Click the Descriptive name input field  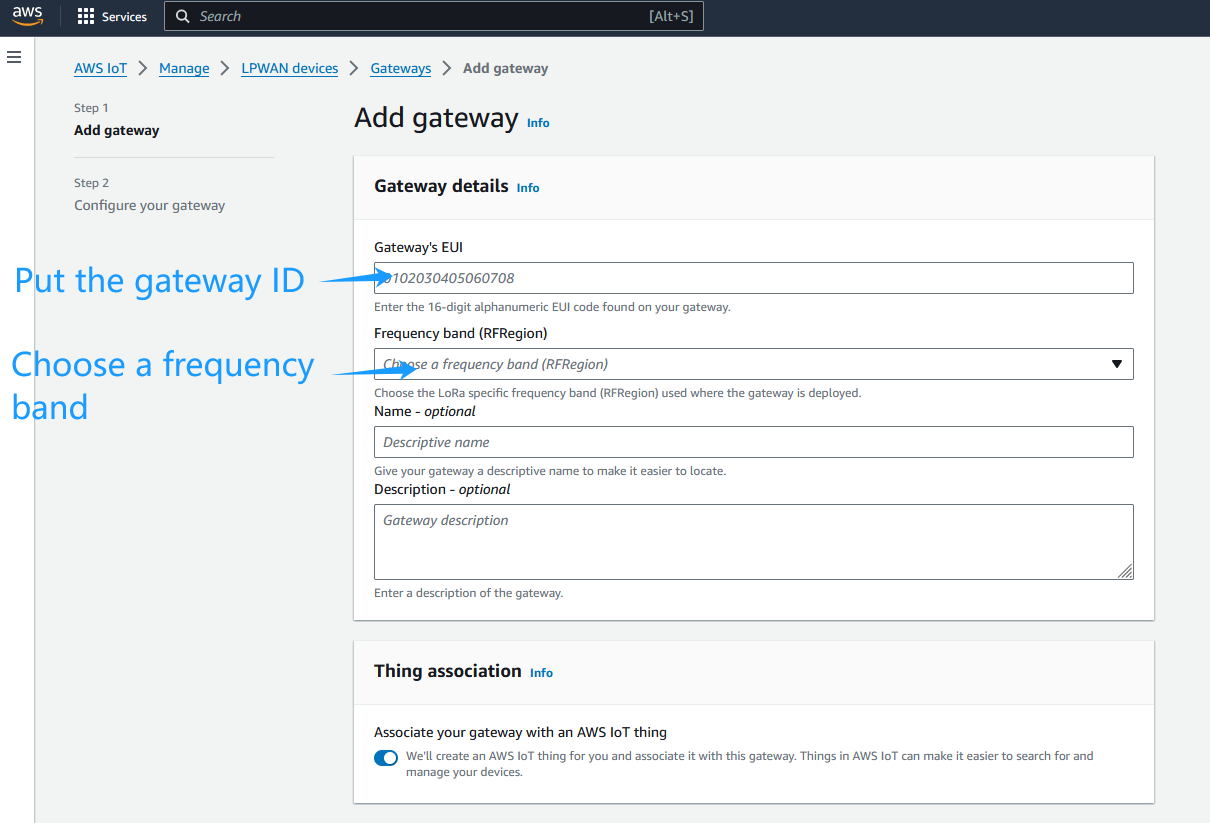(x=754, y=442)
